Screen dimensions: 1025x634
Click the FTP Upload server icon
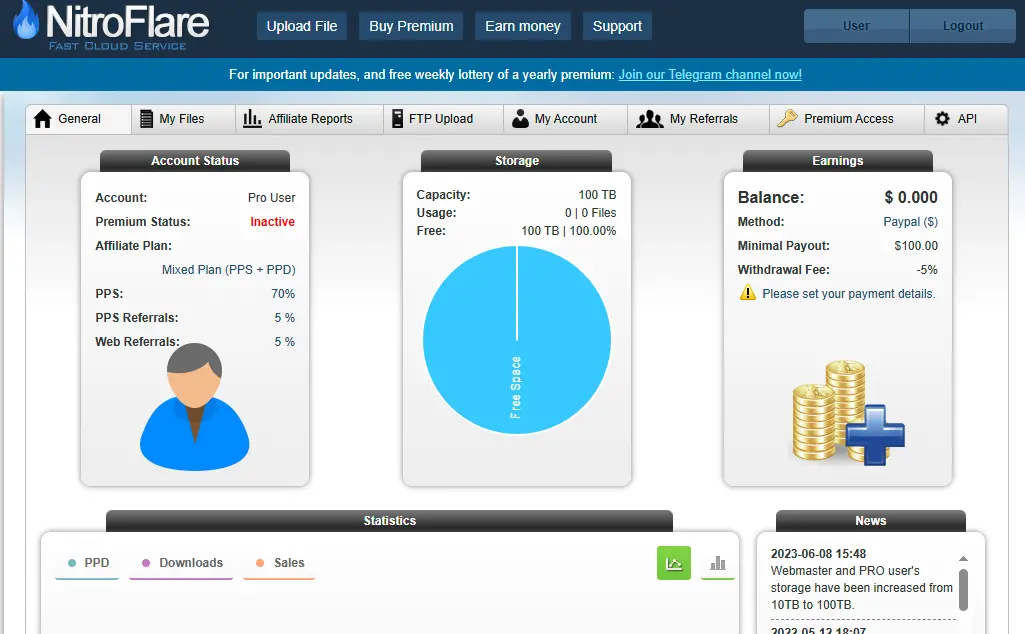(x=397, y=119)
